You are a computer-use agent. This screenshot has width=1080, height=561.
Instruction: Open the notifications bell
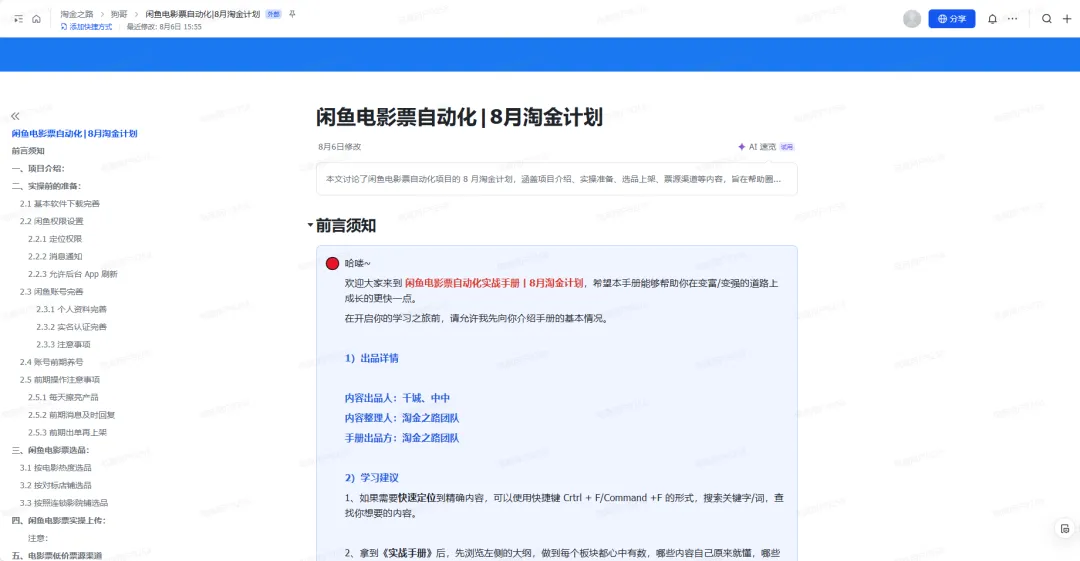(x=993, y=19)
